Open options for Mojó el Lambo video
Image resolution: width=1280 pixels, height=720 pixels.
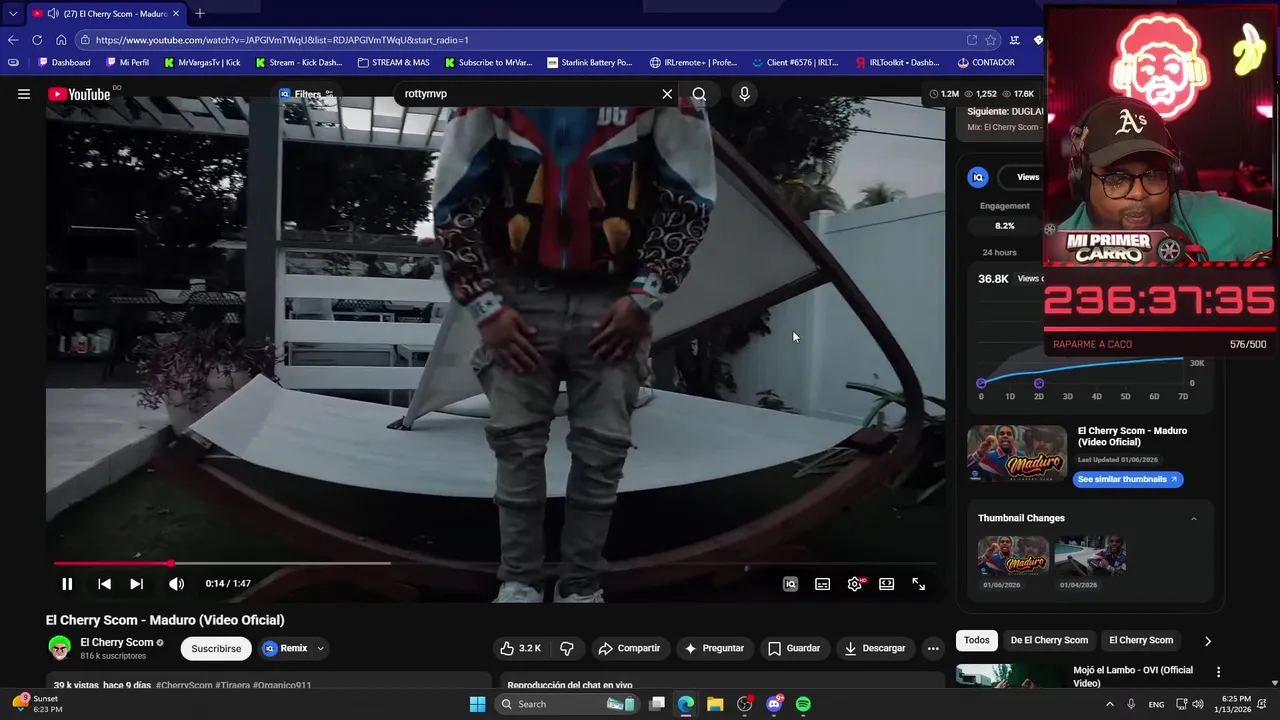pos(1218,672)
